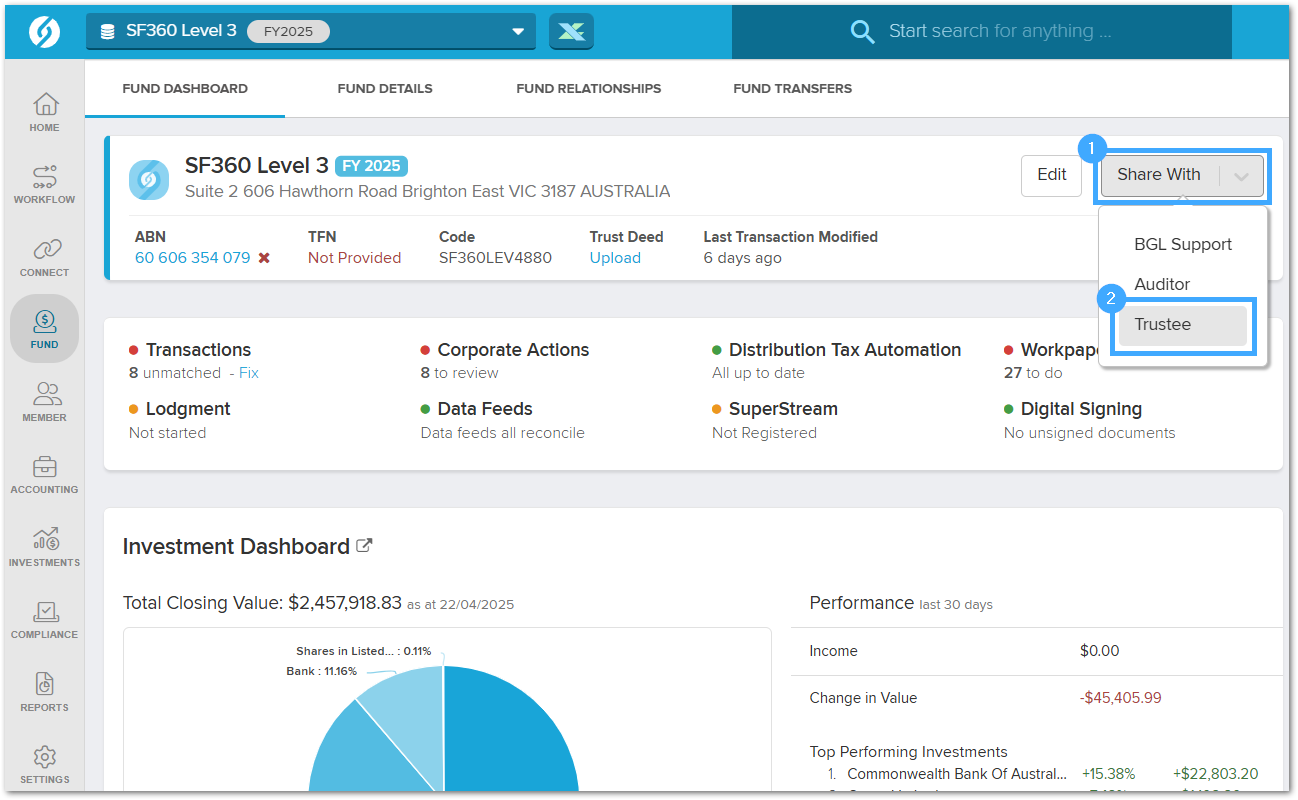Click the Investment Dashboard heading
This screenshot has width=1298, height=800.
(236, 547)
